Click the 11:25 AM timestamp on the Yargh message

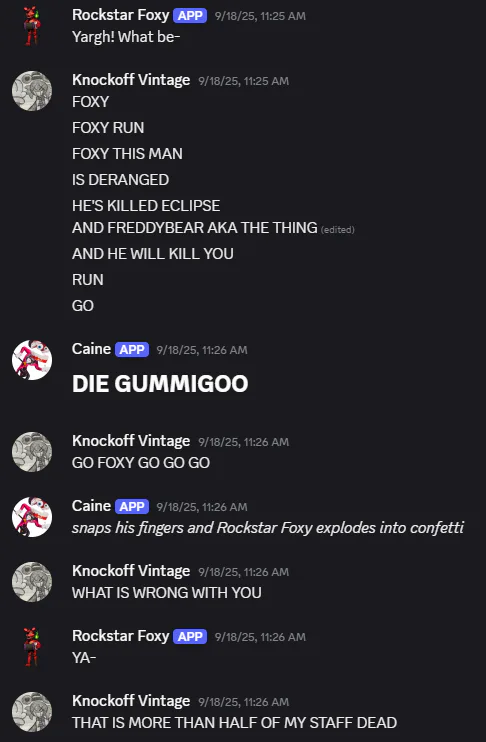click(260, 16)
